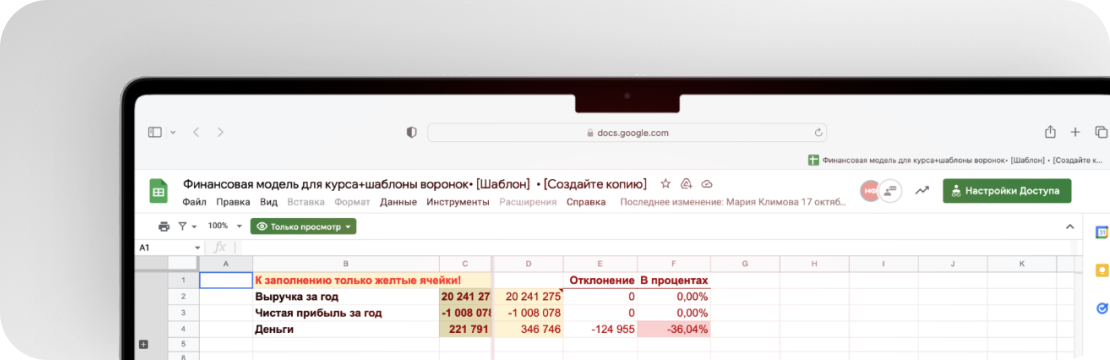Add a new tab with plus icon

(x=1075, y=132)
